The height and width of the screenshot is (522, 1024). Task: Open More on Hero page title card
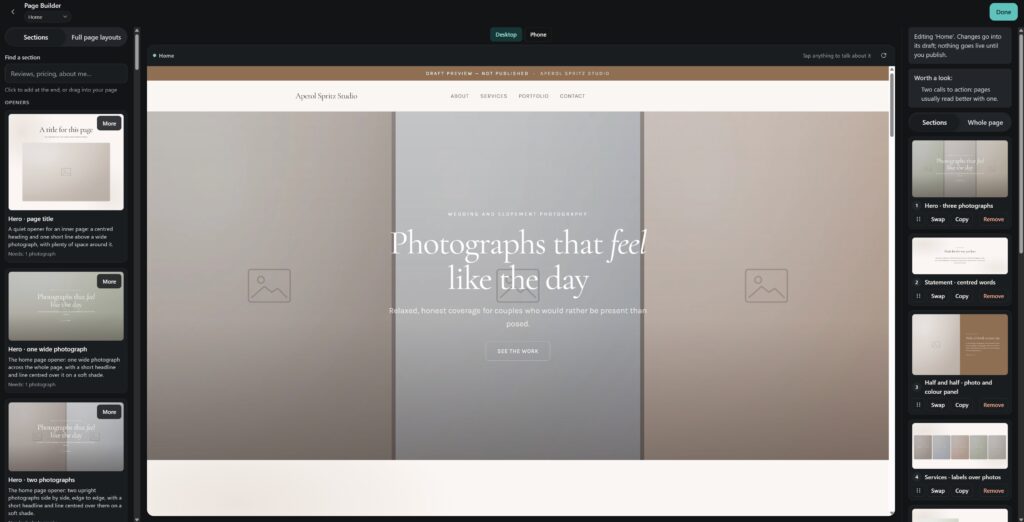point(109,123)
